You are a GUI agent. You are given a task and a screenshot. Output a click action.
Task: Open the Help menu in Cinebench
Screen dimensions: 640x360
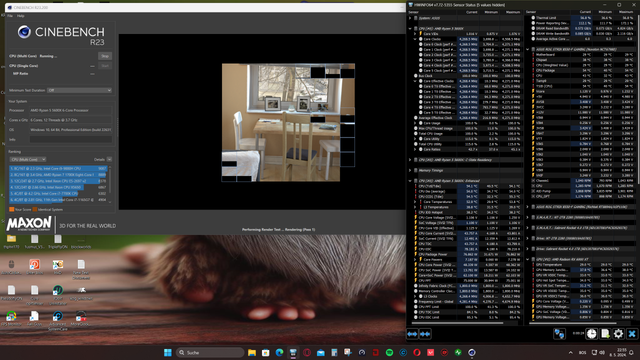pyautogui.click(x=20, y=16)
